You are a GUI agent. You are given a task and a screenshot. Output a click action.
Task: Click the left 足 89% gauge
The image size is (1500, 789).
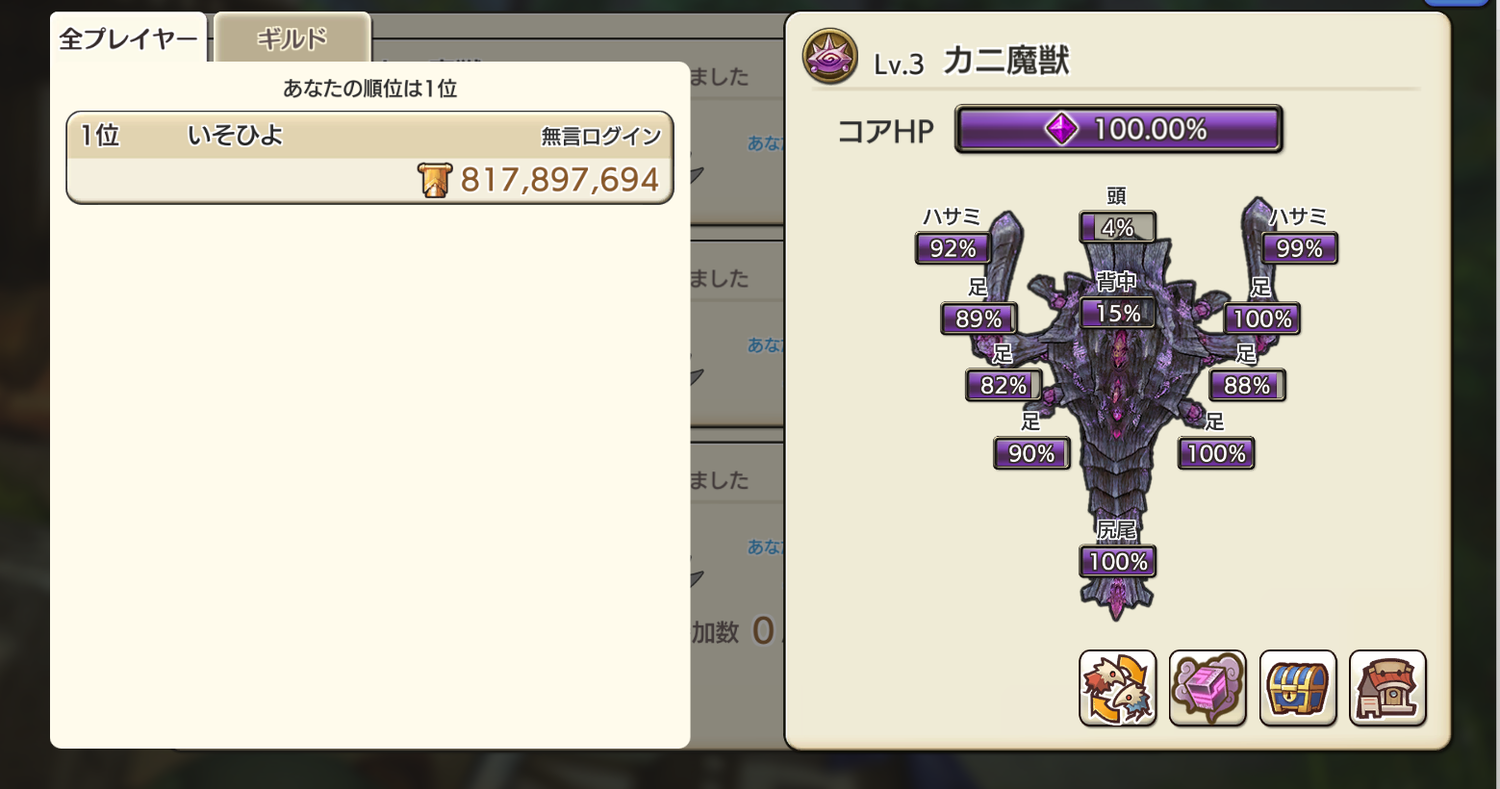coord(979,319)
